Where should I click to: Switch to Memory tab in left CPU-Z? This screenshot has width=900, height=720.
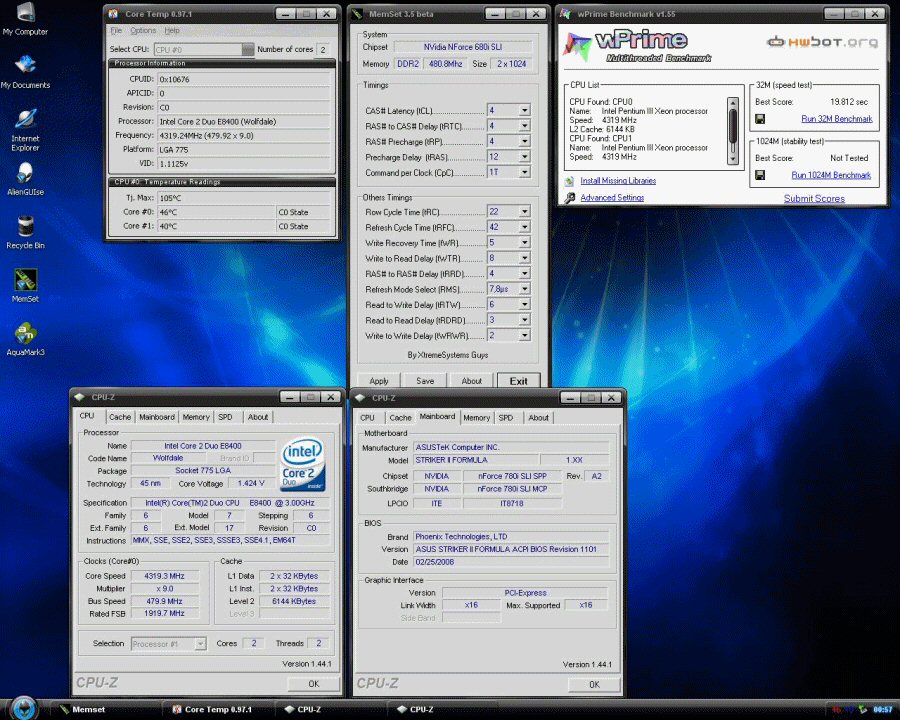196,417
